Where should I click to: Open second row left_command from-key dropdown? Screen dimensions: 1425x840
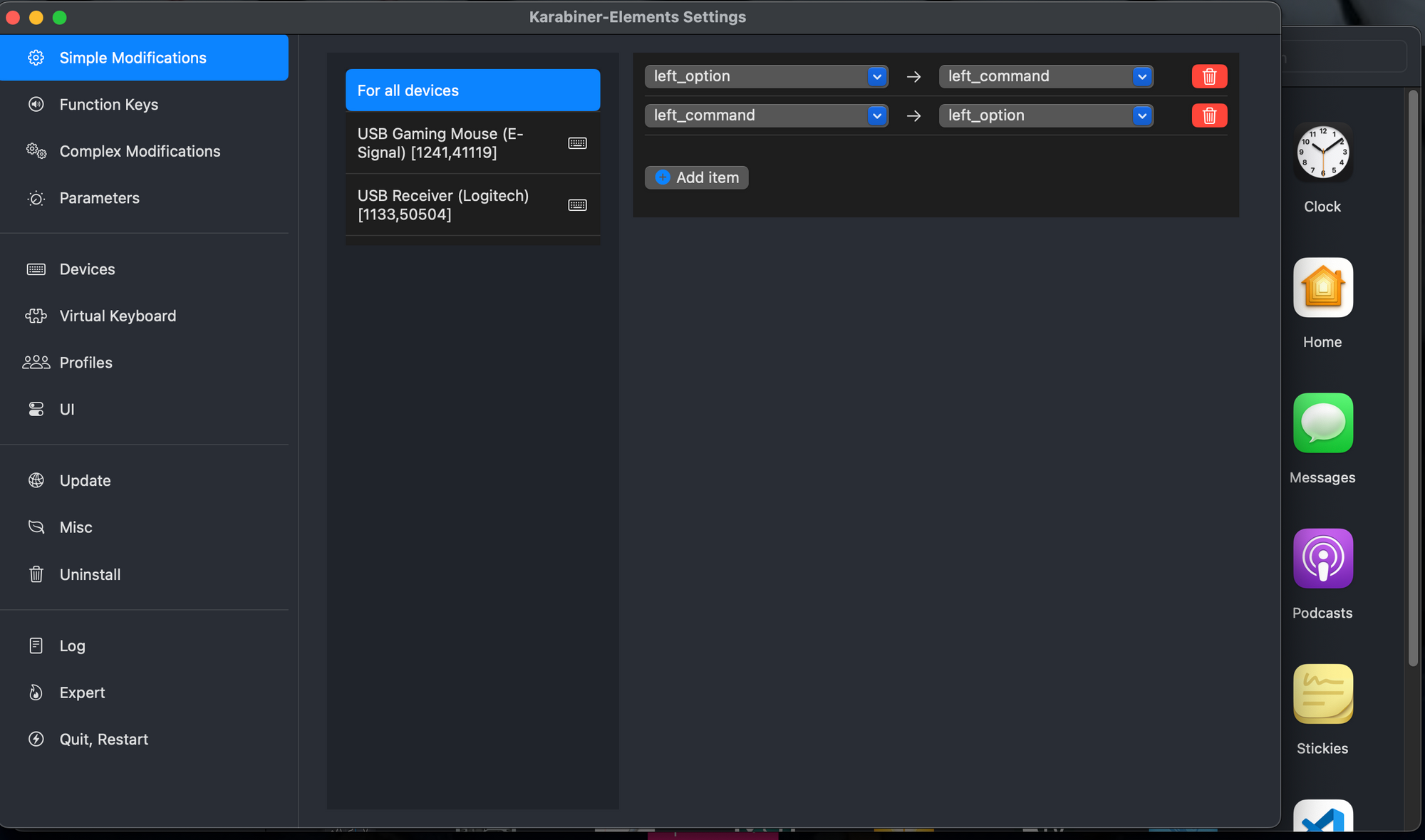click(766, 115)
